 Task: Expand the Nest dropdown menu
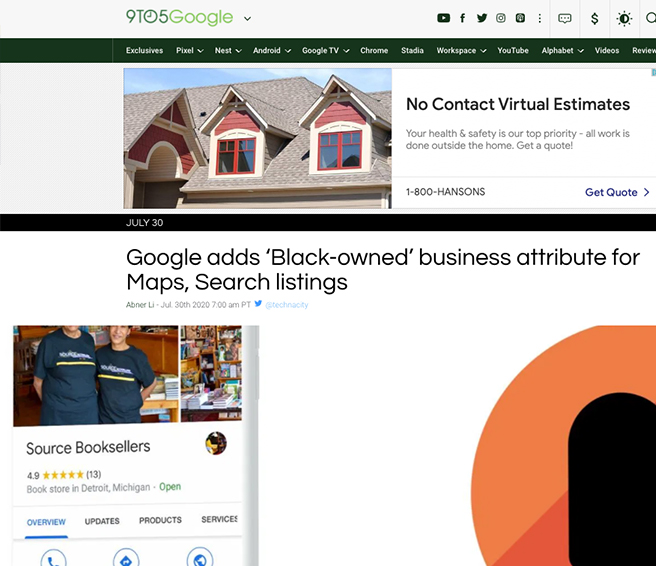pyautogui.click(x=228, y=51)
